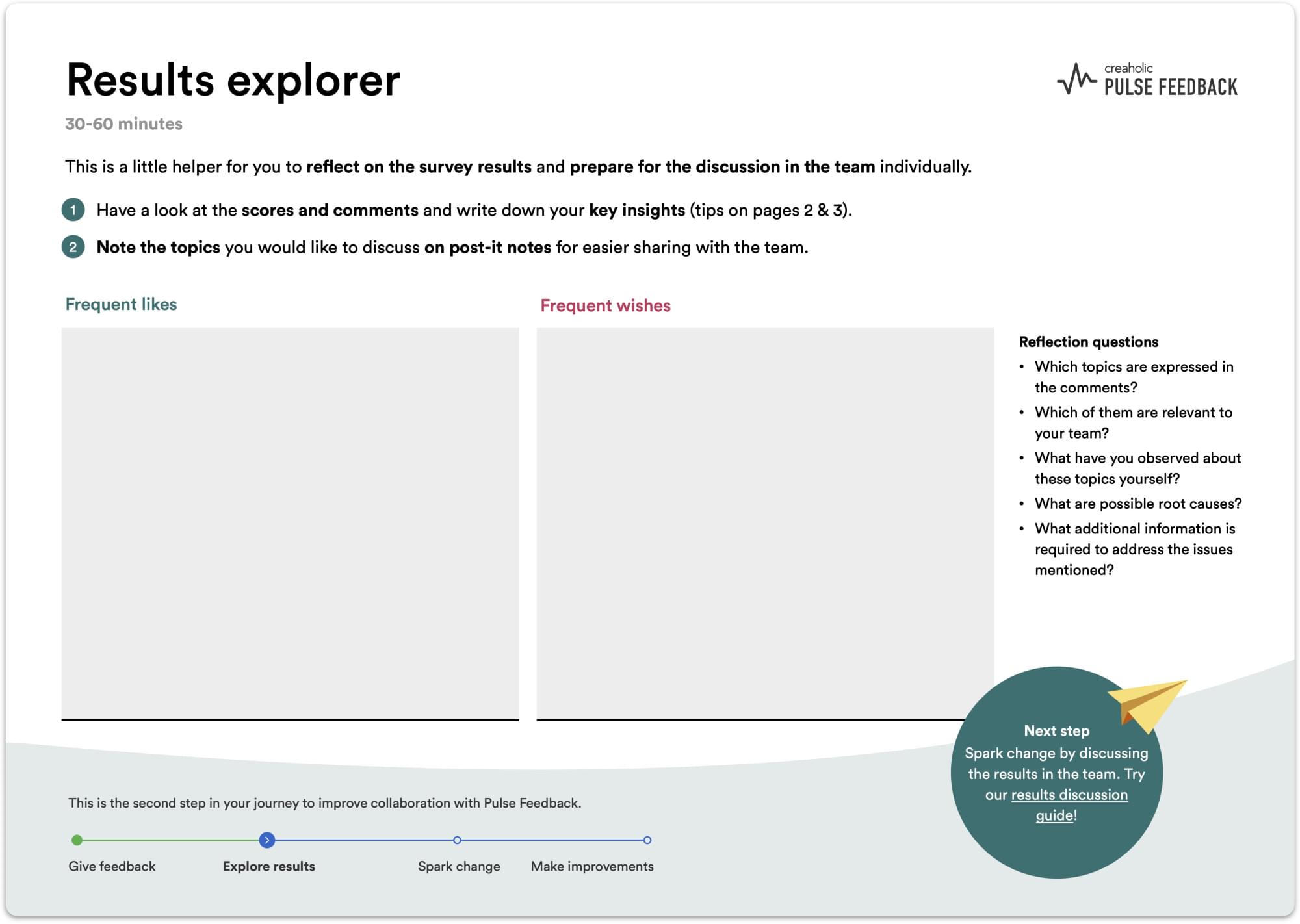Click the Make improvements label
Image resolution: width=1300 pixels, height=924 pixels.
pyautogui.click(x=592, y=866)
